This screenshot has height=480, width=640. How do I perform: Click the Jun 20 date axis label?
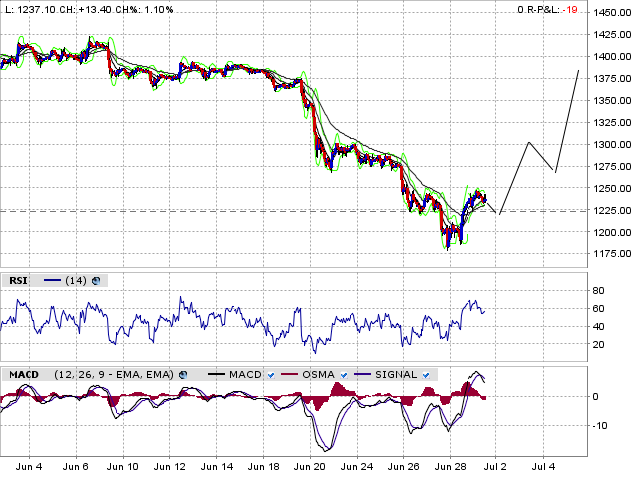pos(310,467)
